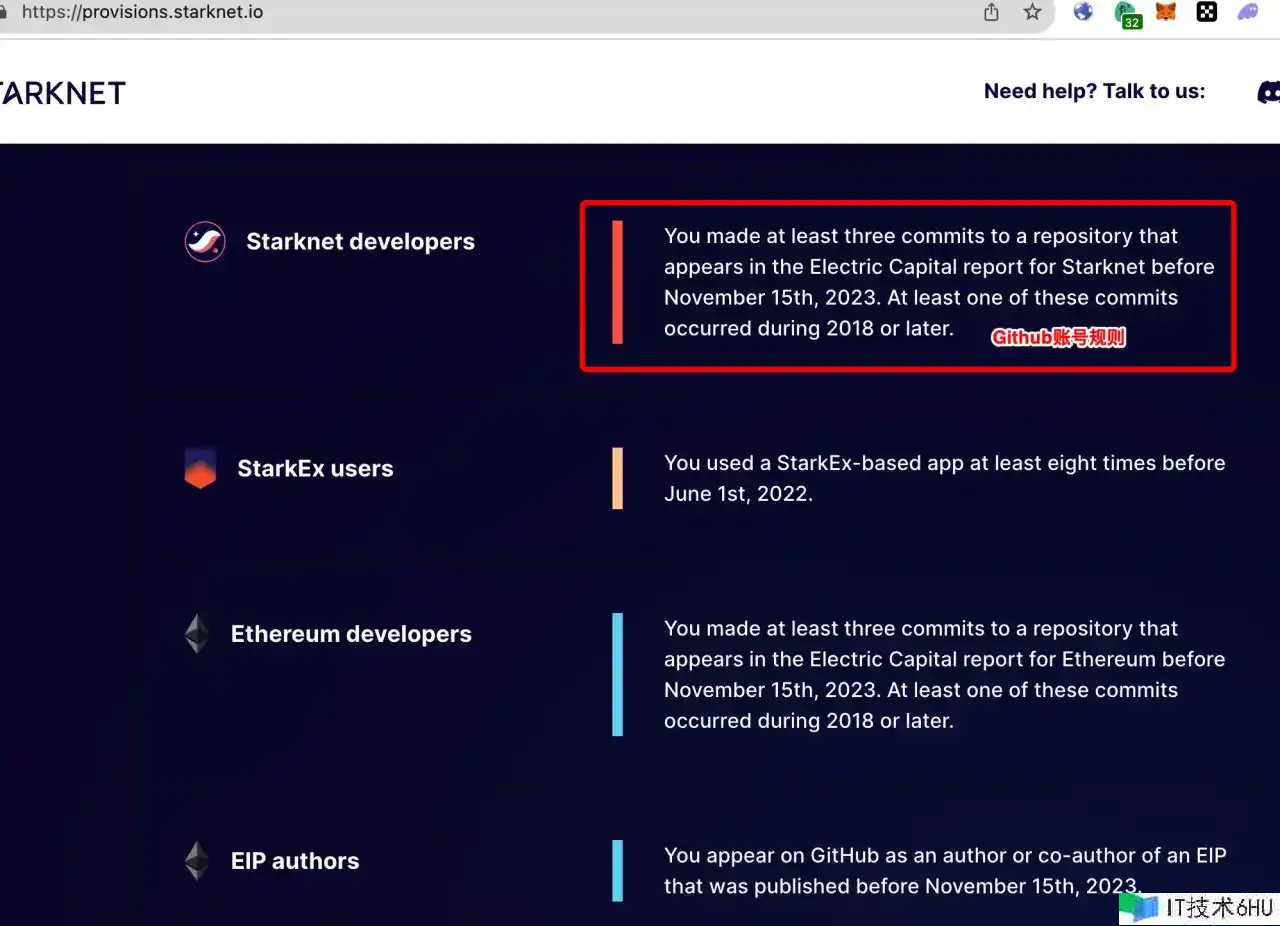Open the purple ghost Phantom extension
Viewport: 1280px width, 926px height.
(1248, 12)
